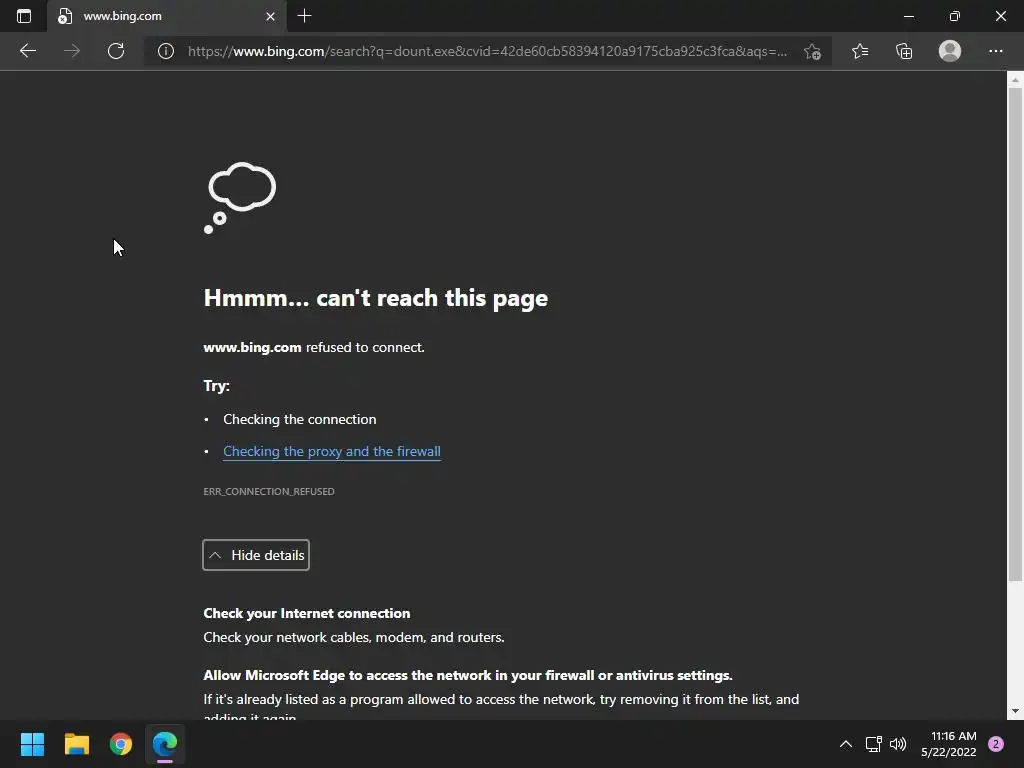The width and height of the screenshot is (1024, 768).
Task: Open File Explorer from taskbar
Action: click(76, 744)
